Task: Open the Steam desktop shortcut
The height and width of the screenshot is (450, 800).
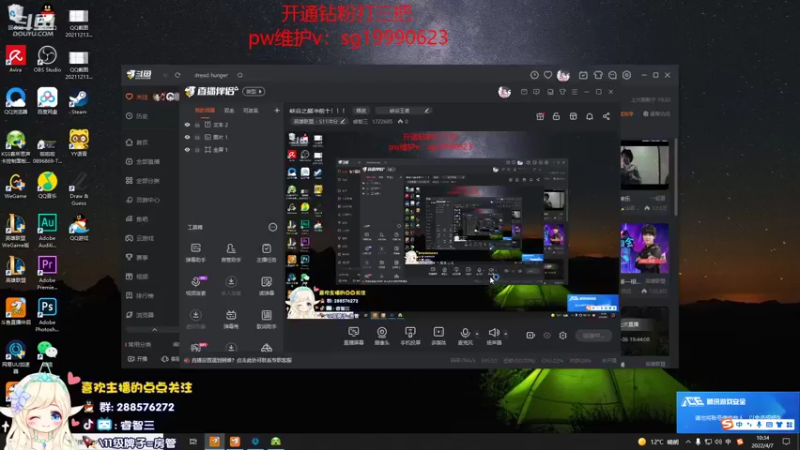Action: 79,102
